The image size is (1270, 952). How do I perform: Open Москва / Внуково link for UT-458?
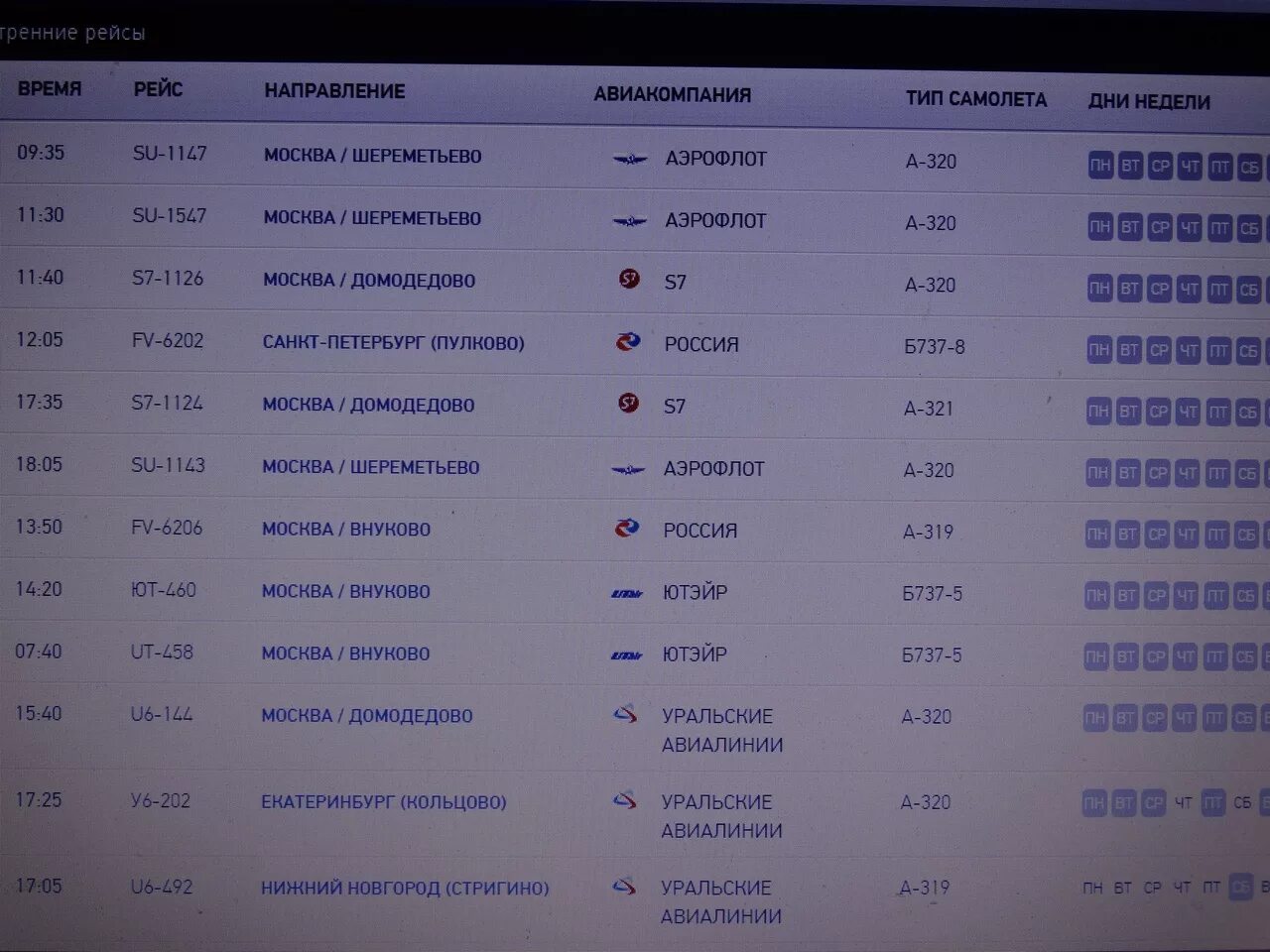pyautogui.click(x=346, y=654)
